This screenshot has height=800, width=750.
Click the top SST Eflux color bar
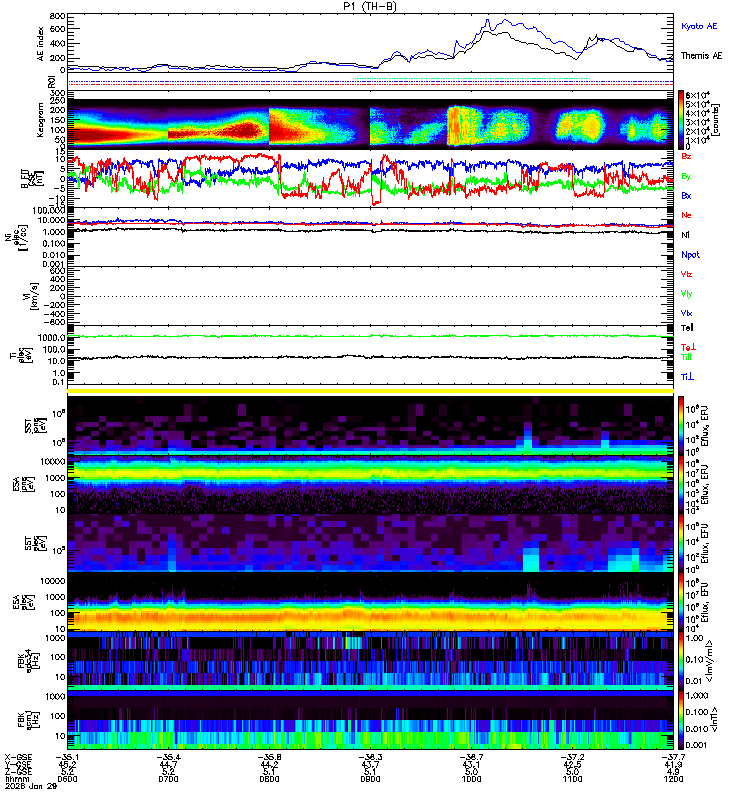coord(681,424)
